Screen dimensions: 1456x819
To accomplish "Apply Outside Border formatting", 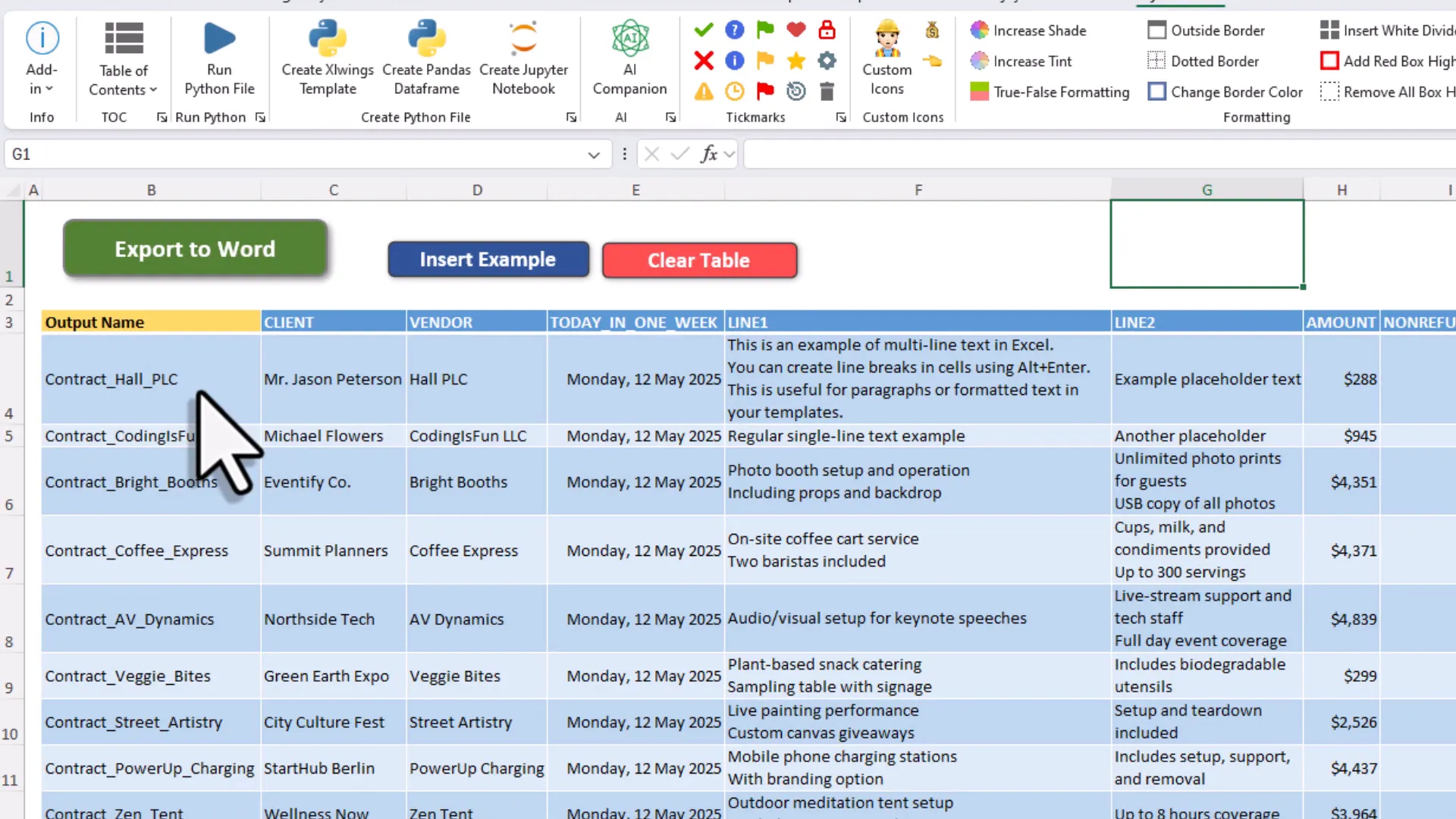I will pyautogui.click(x=1206, y=30).
